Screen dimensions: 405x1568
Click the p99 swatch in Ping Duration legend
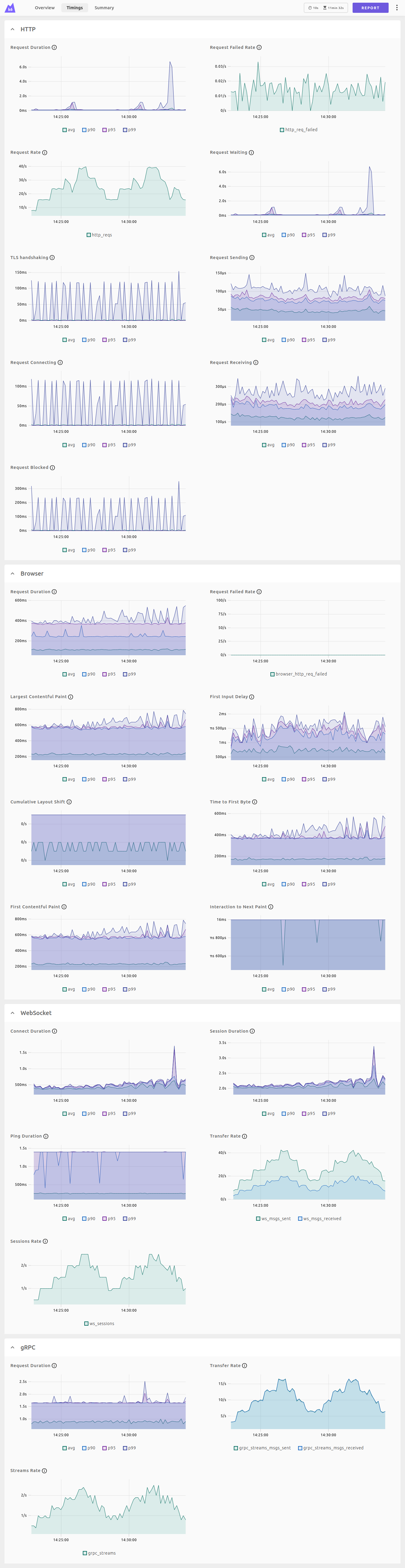click(x=125, y=1219)
